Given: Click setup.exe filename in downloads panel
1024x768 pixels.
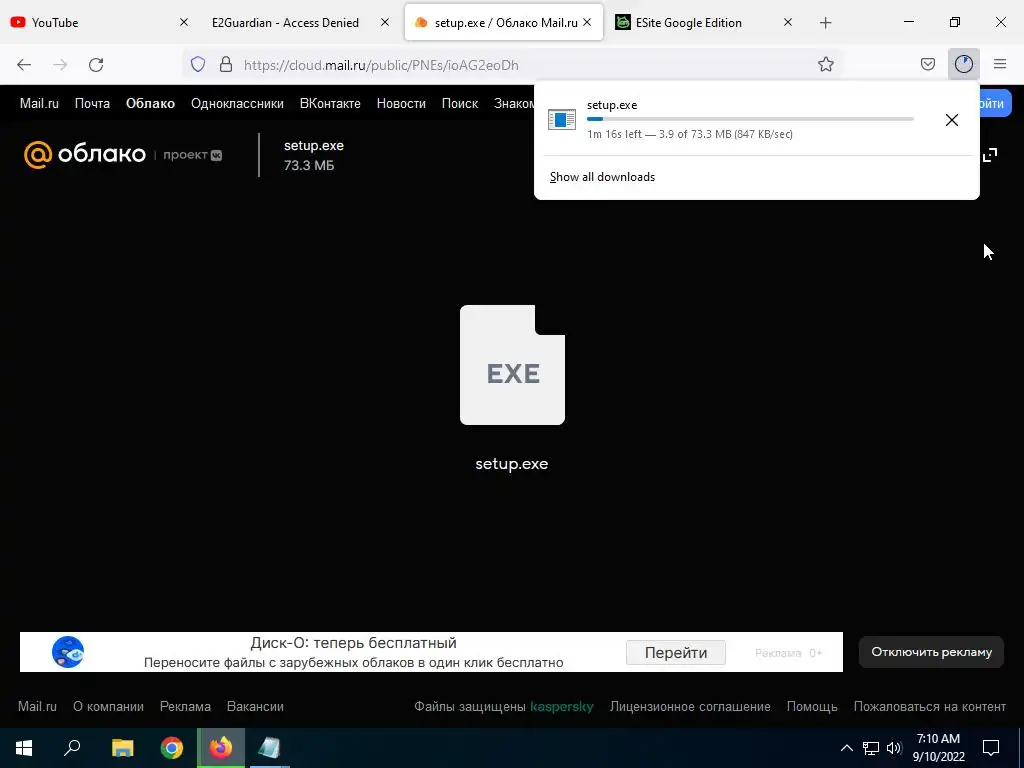Looking at the screenshot, I should (x=612, y=104).
